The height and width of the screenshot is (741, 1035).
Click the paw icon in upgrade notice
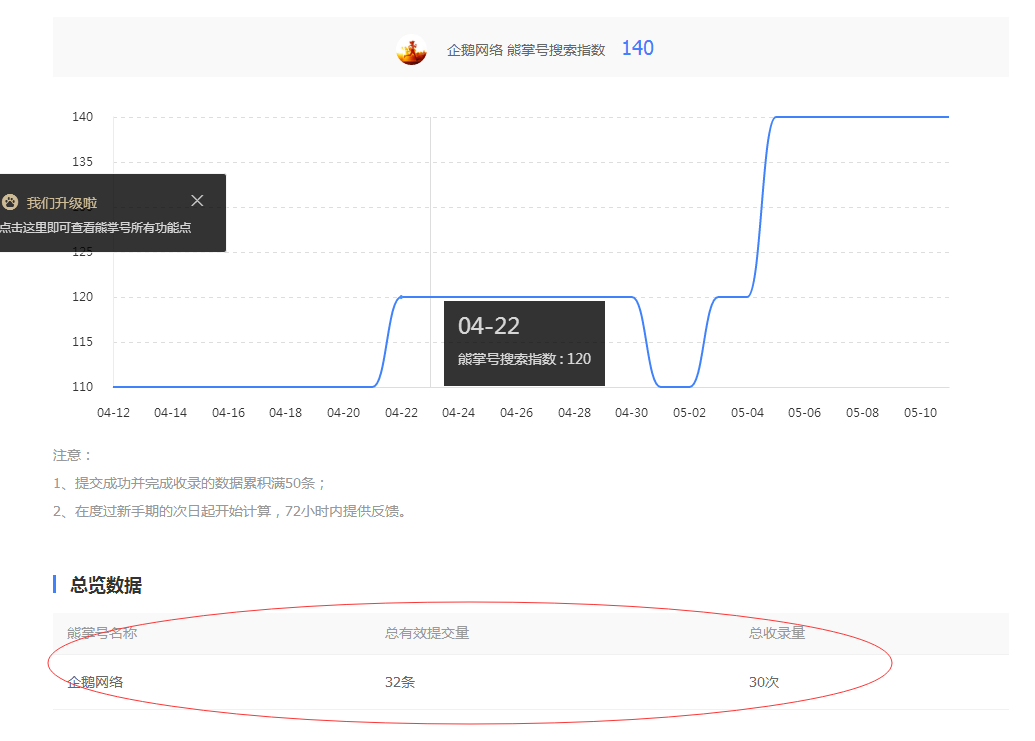tap(10, 202)
